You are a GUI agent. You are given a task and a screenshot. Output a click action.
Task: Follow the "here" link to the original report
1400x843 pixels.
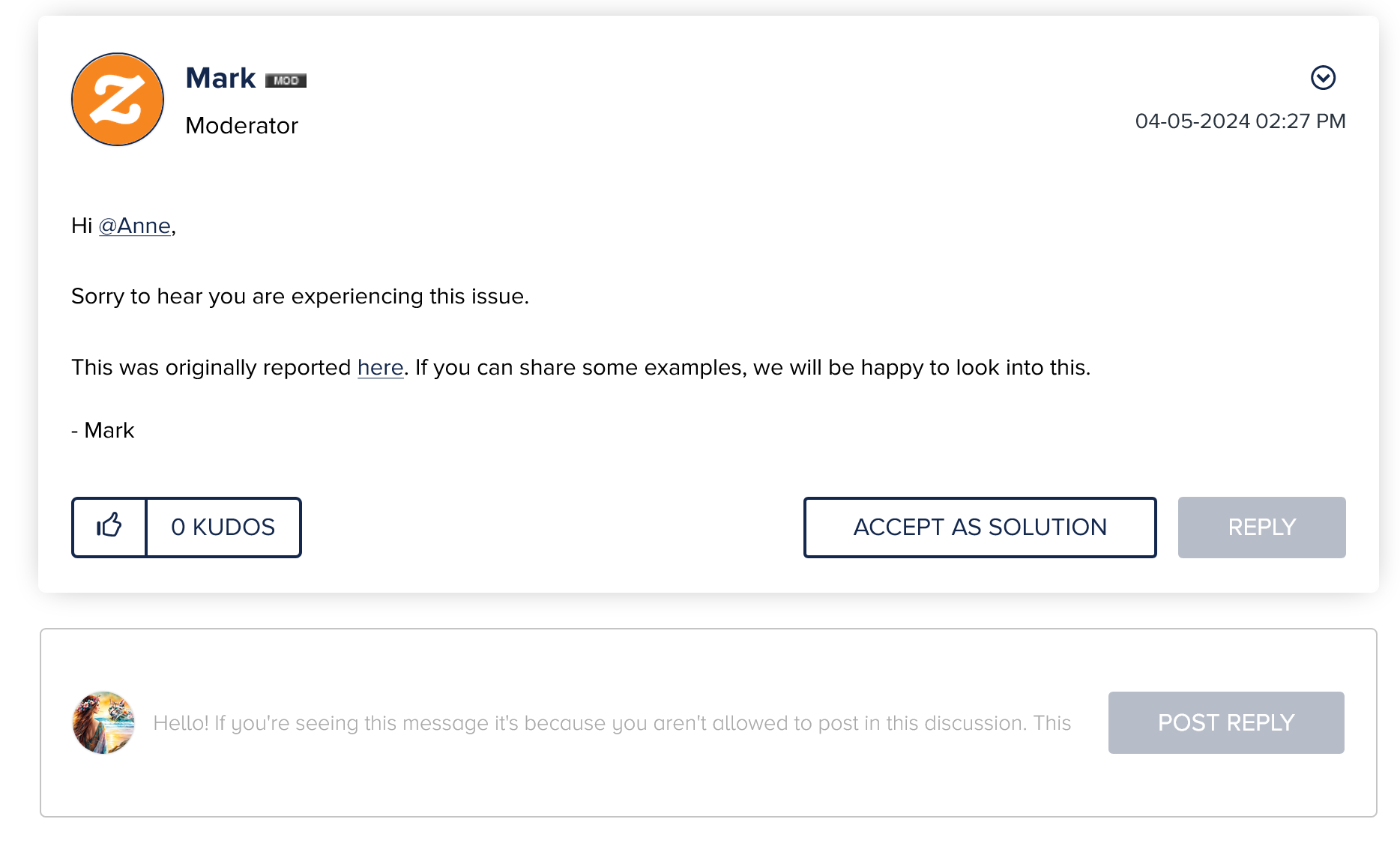(x=380, y=367)
